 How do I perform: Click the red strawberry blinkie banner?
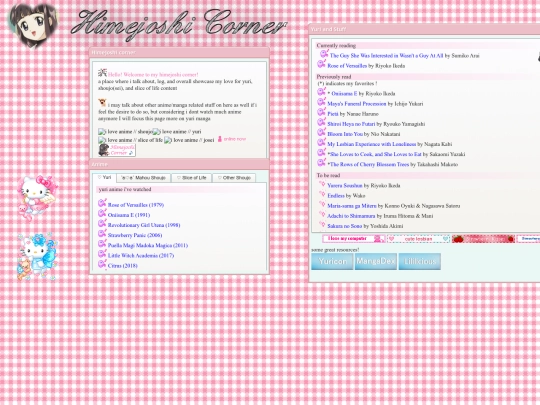(x=483, y=239)
